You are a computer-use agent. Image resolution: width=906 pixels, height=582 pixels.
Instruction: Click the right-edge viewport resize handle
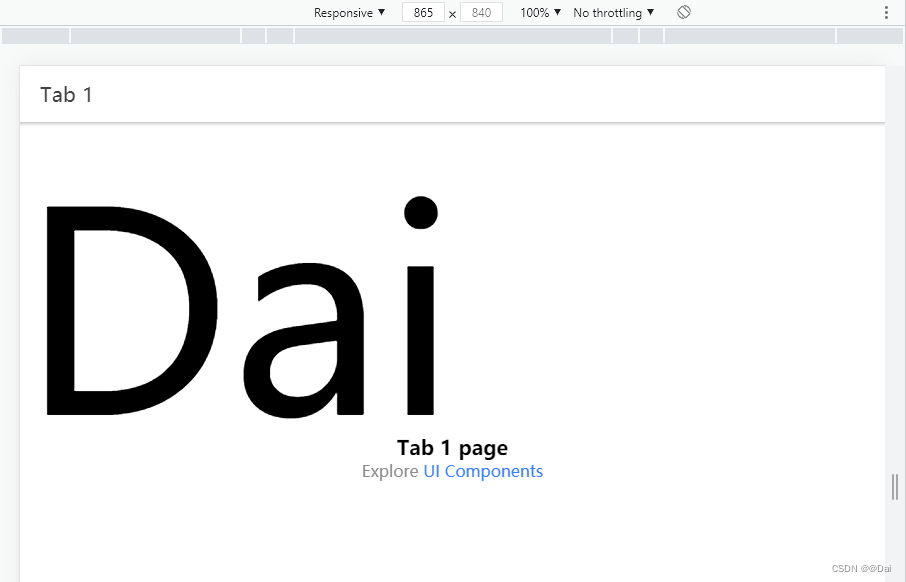click(895, 487)
